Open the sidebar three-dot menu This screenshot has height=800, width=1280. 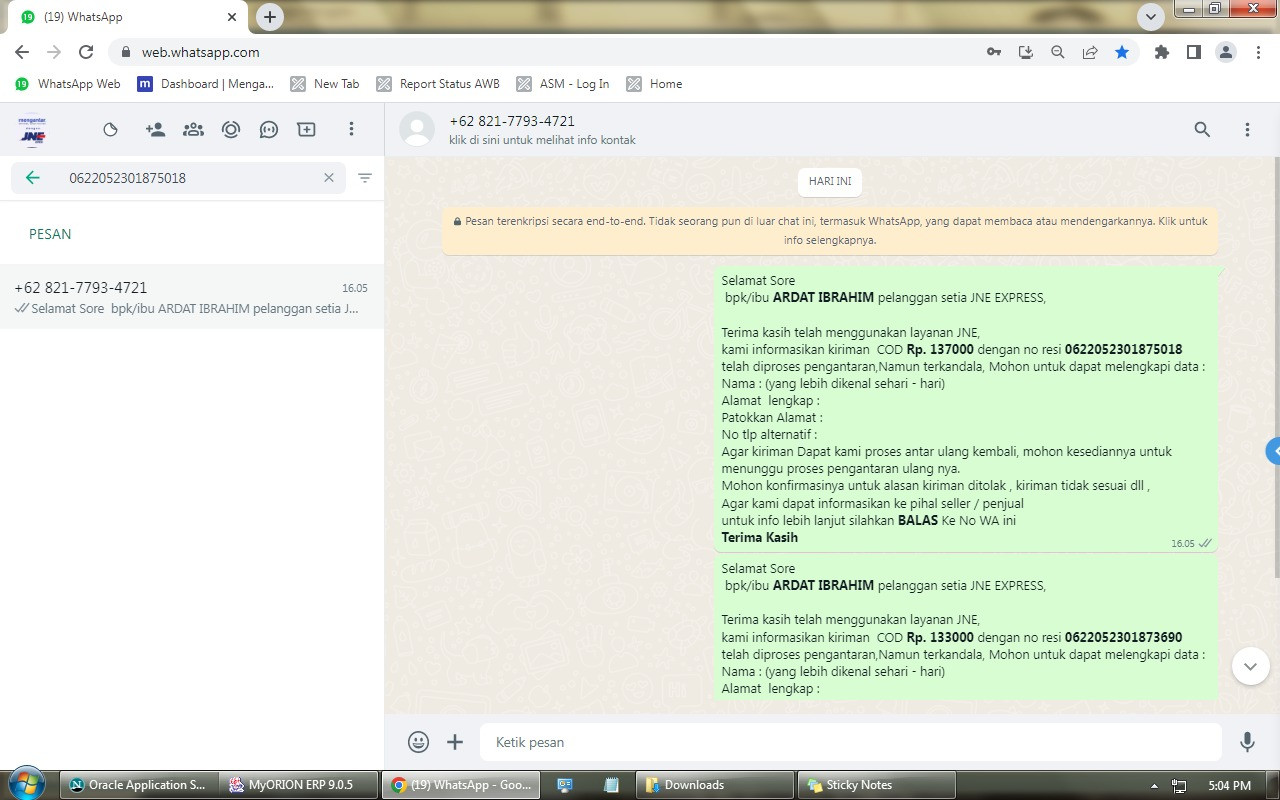[351, 129]
